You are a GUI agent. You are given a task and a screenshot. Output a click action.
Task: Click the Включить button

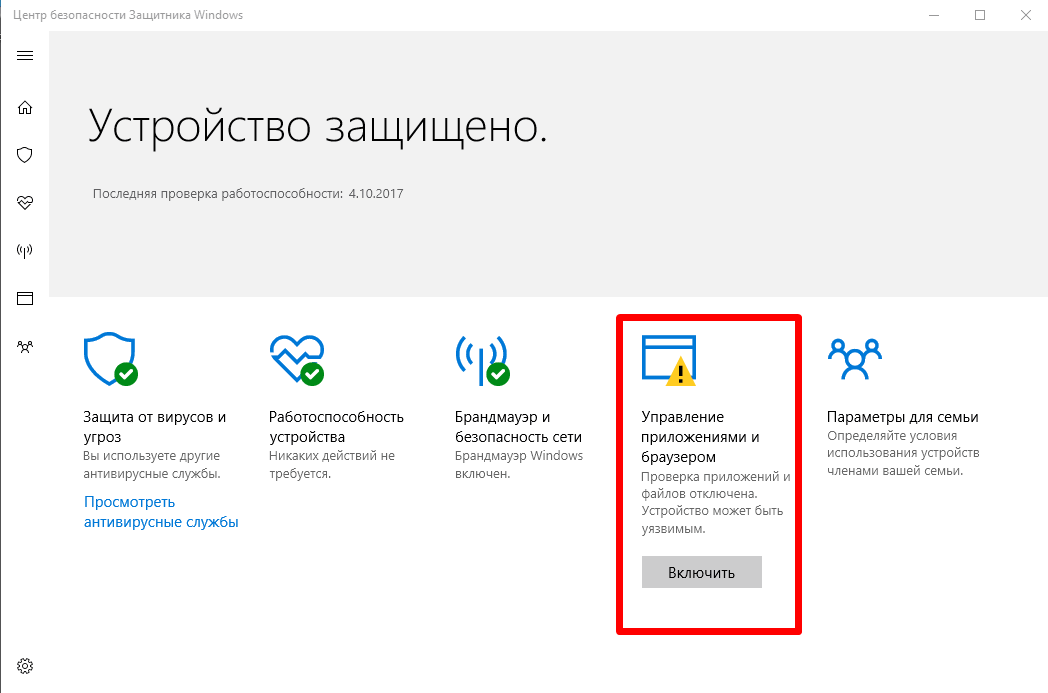pyautogui.click(x=701, y=572)
